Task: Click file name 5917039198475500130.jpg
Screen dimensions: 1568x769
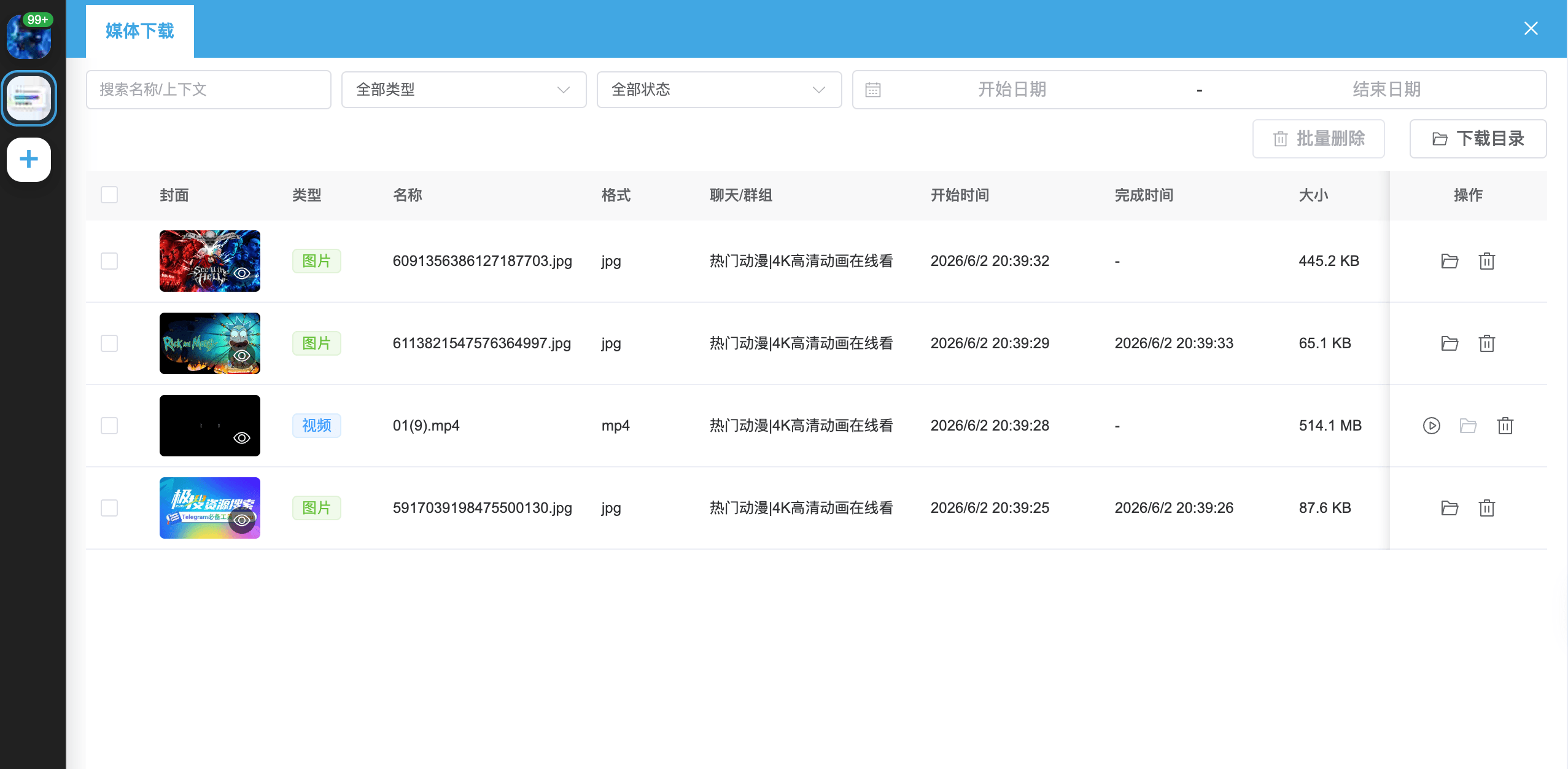Action: coord(483,508)
